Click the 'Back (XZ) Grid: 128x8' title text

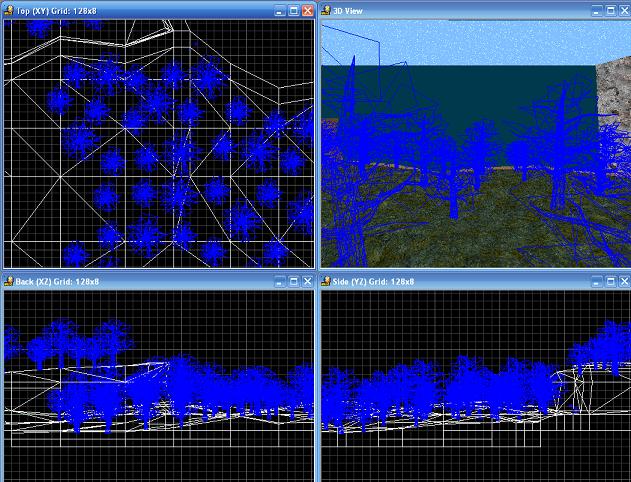click(x=57, y=282)
